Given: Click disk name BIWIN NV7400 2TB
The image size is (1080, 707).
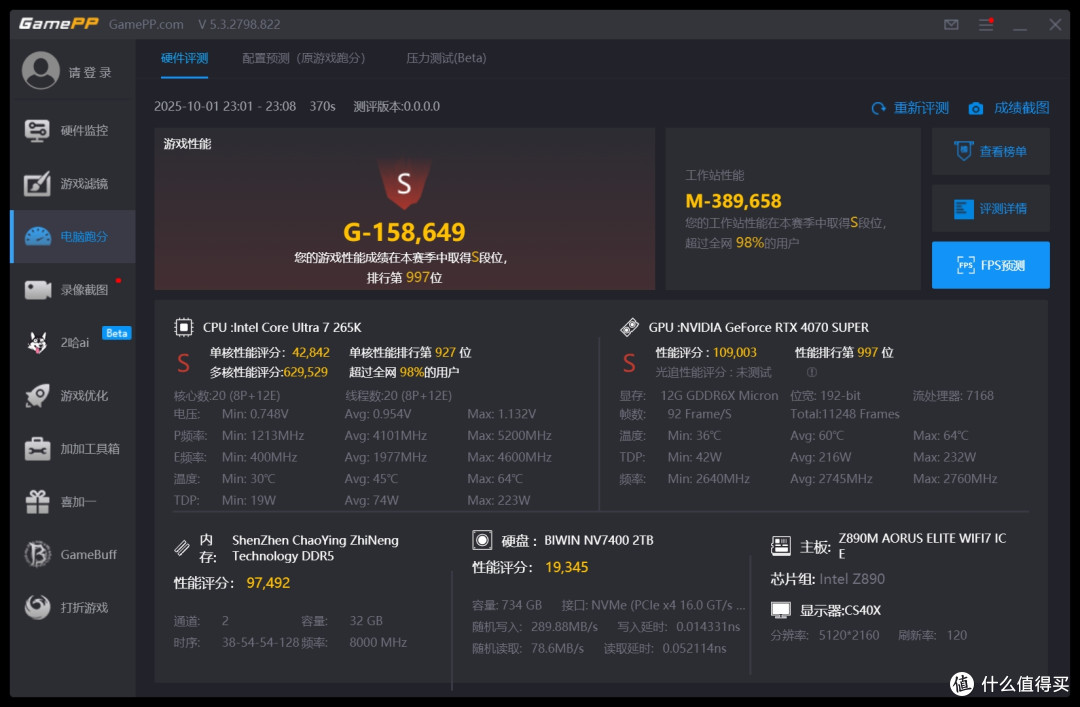Looking at the screenshot, I should click(x=599, y=540).
